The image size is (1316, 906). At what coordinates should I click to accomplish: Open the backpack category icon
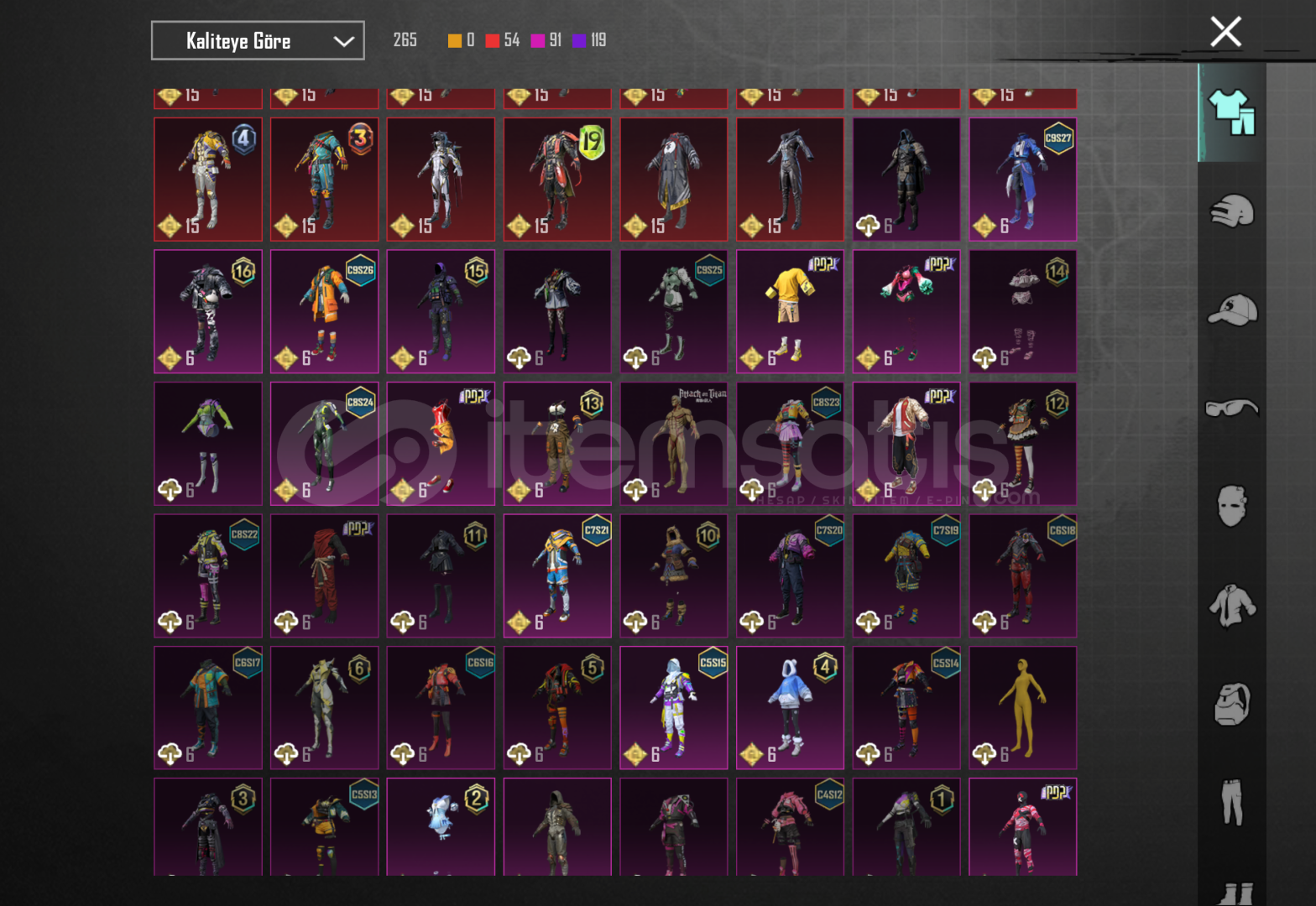tap(1231, 704)
